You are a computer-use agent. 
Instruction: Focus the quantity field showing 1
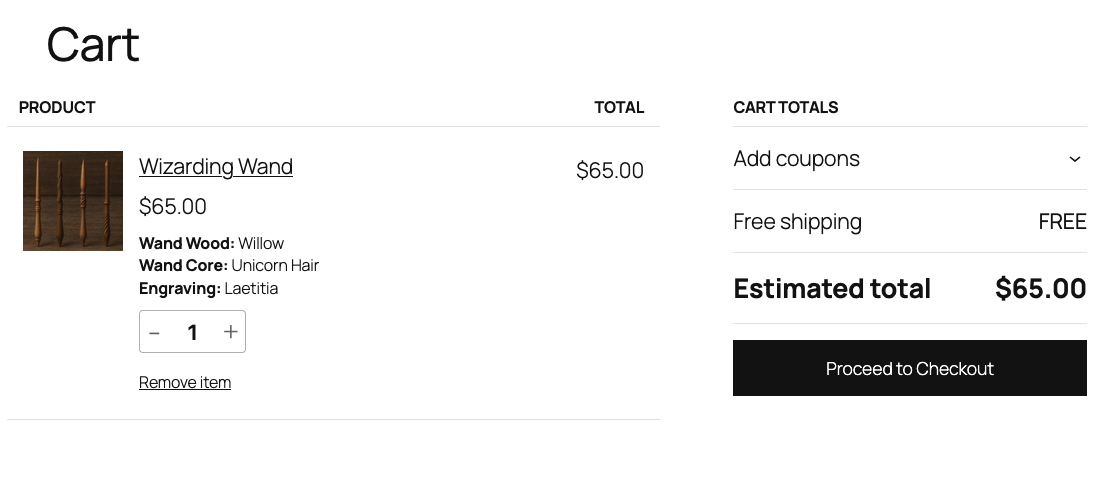192,332
